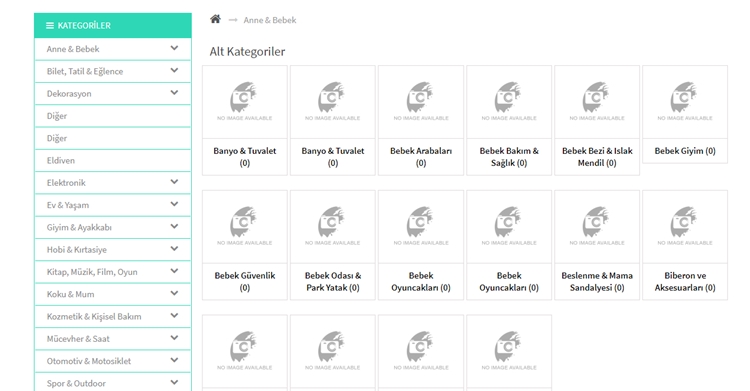Expand Dekorasyon category chevron
The width and height of the screenshot is (750, 391).
click(x=174, y=93)
